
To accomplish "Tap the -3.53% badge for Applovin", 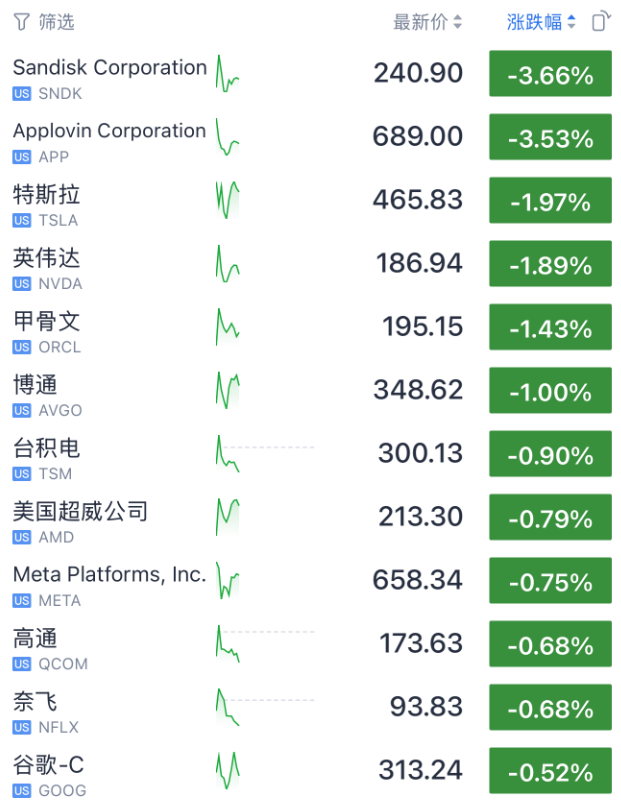I will [x=550, y=137].
